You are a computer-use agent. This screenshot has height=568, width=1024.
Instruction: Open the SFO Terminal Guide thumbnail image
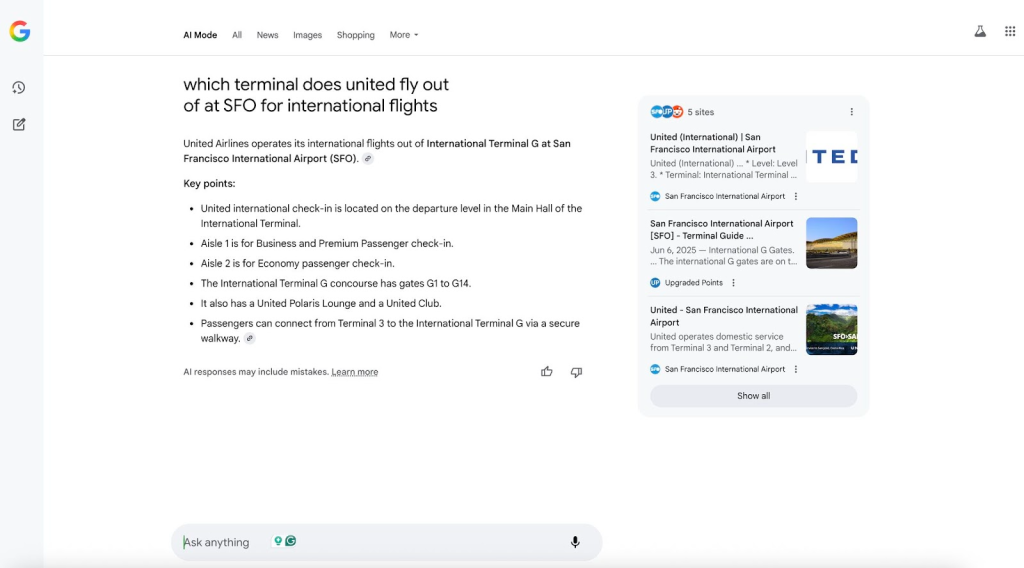831,243
